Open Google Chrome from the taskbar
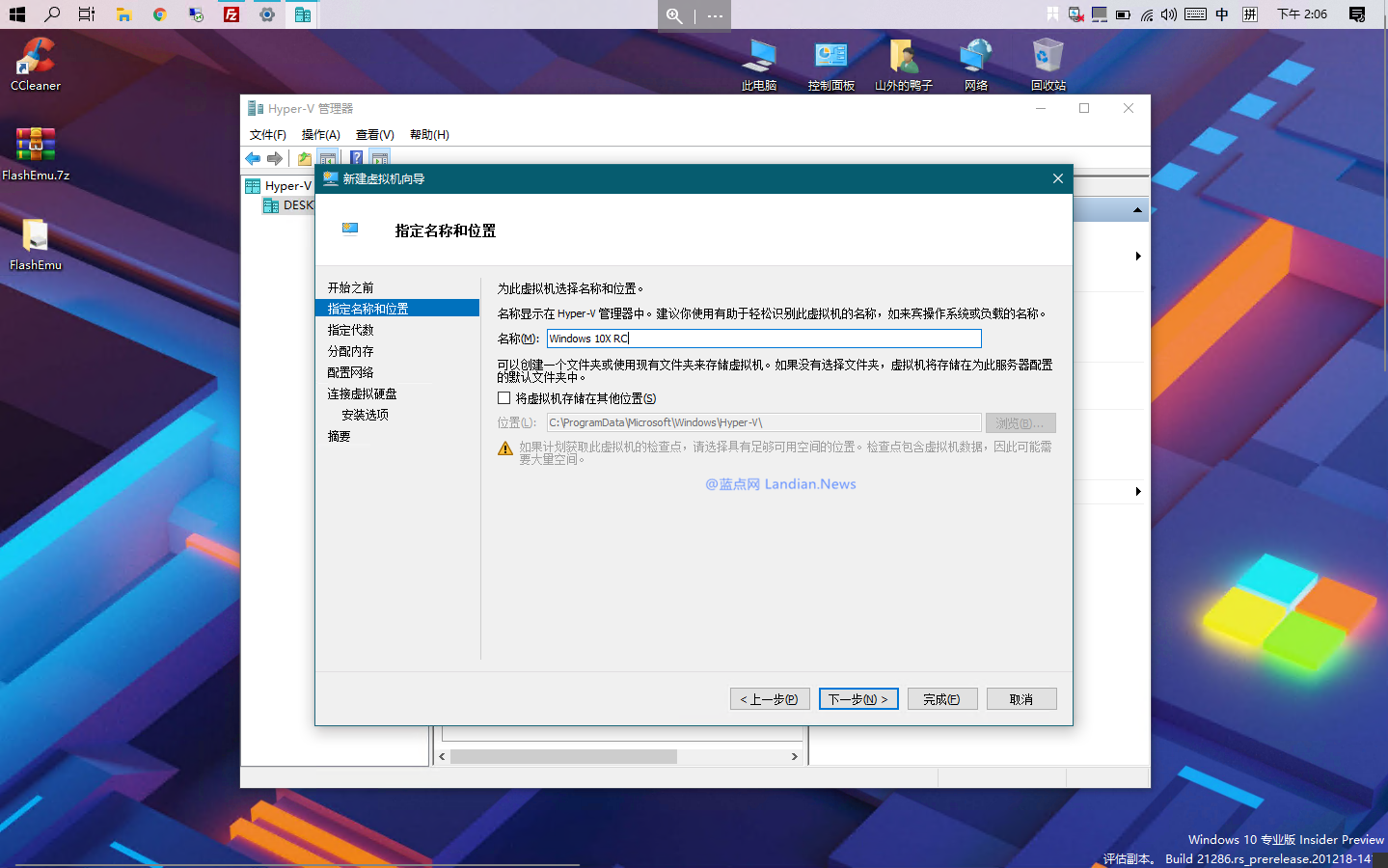The height and width of the screenshot is (868, 1388). click(160, 14)
